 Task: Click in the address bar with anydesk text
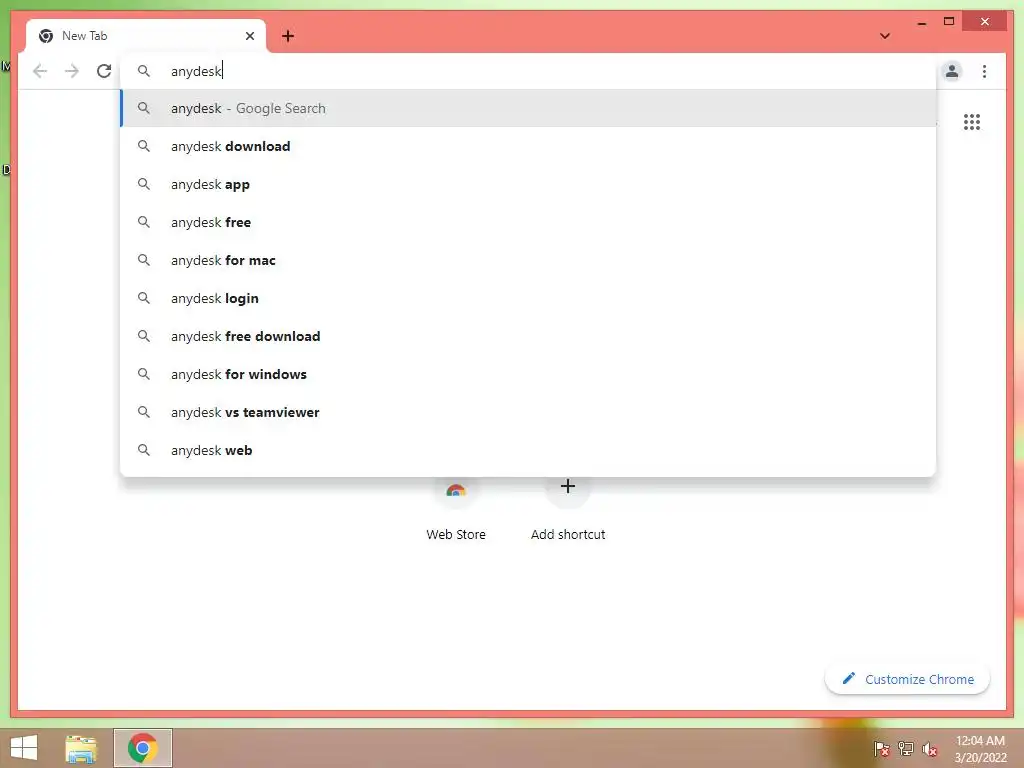(528, 71)
